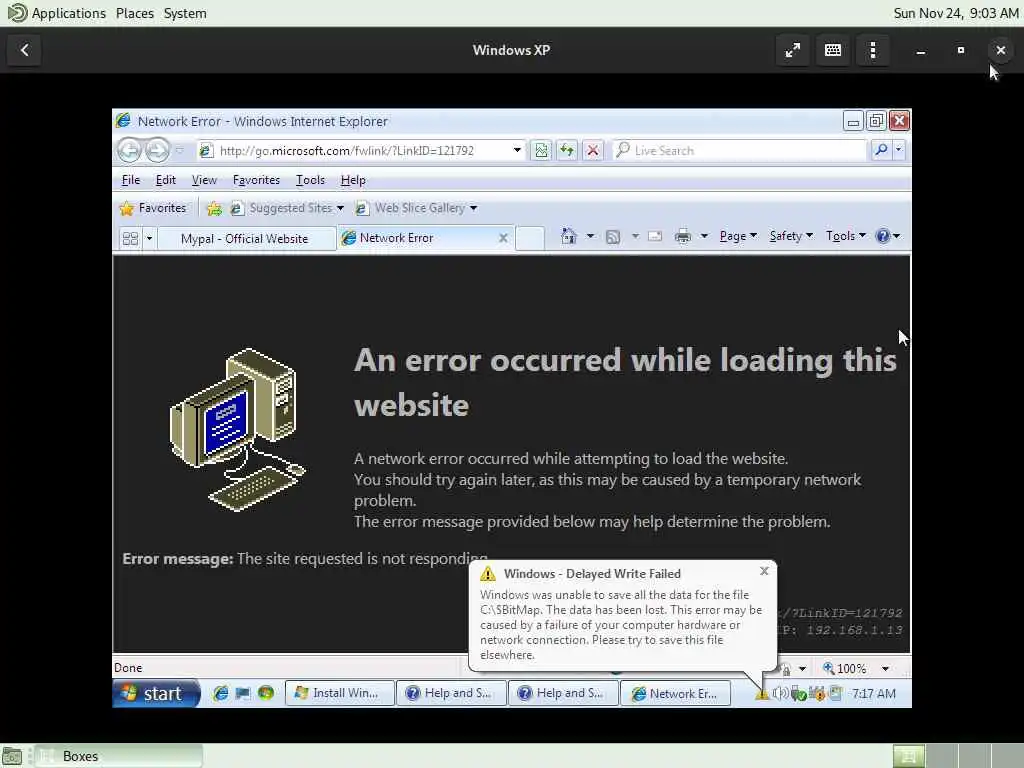Open the Quick Tabs grid icon
Image resolution: width=1024 pixels, height=768 pixels.
click(x=130, y=238)
